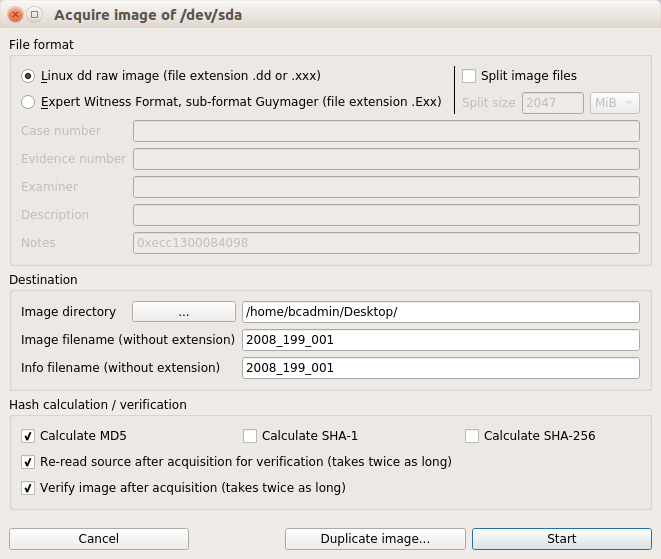Click the Evidence number field
661x559 pixels.
[x=386, y=159]
